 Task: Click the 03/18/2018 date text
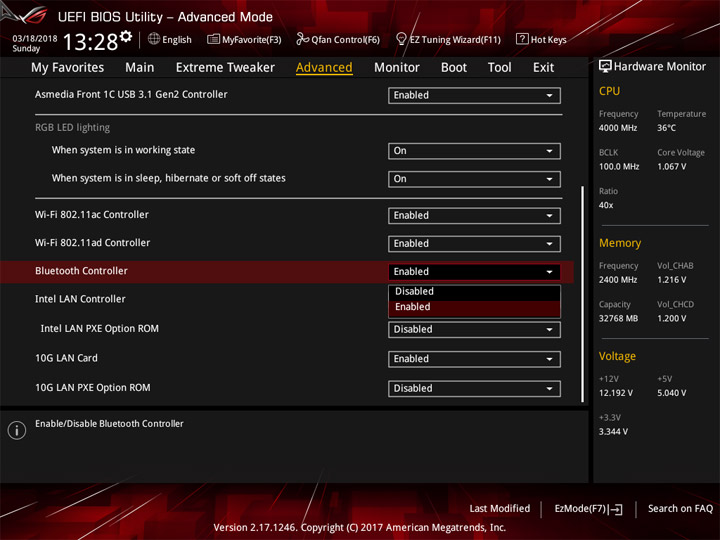point(34,39)
